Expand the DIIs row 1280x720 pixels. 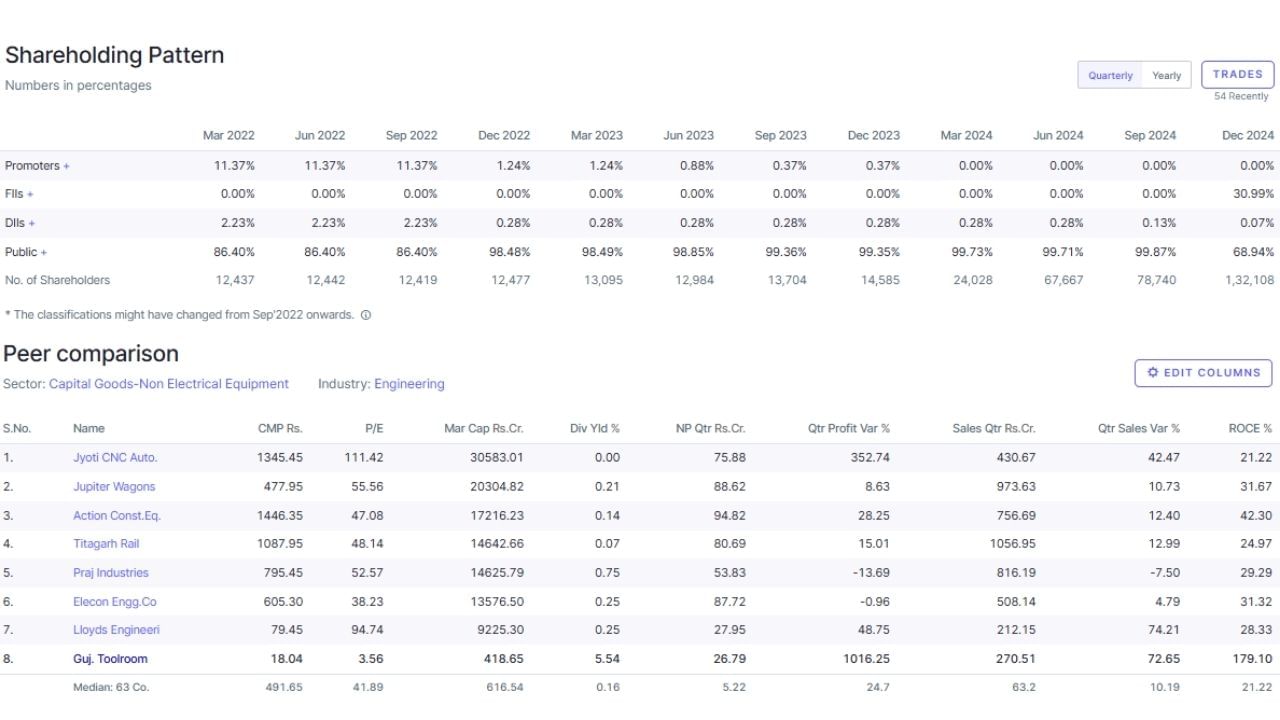(20, 223)
